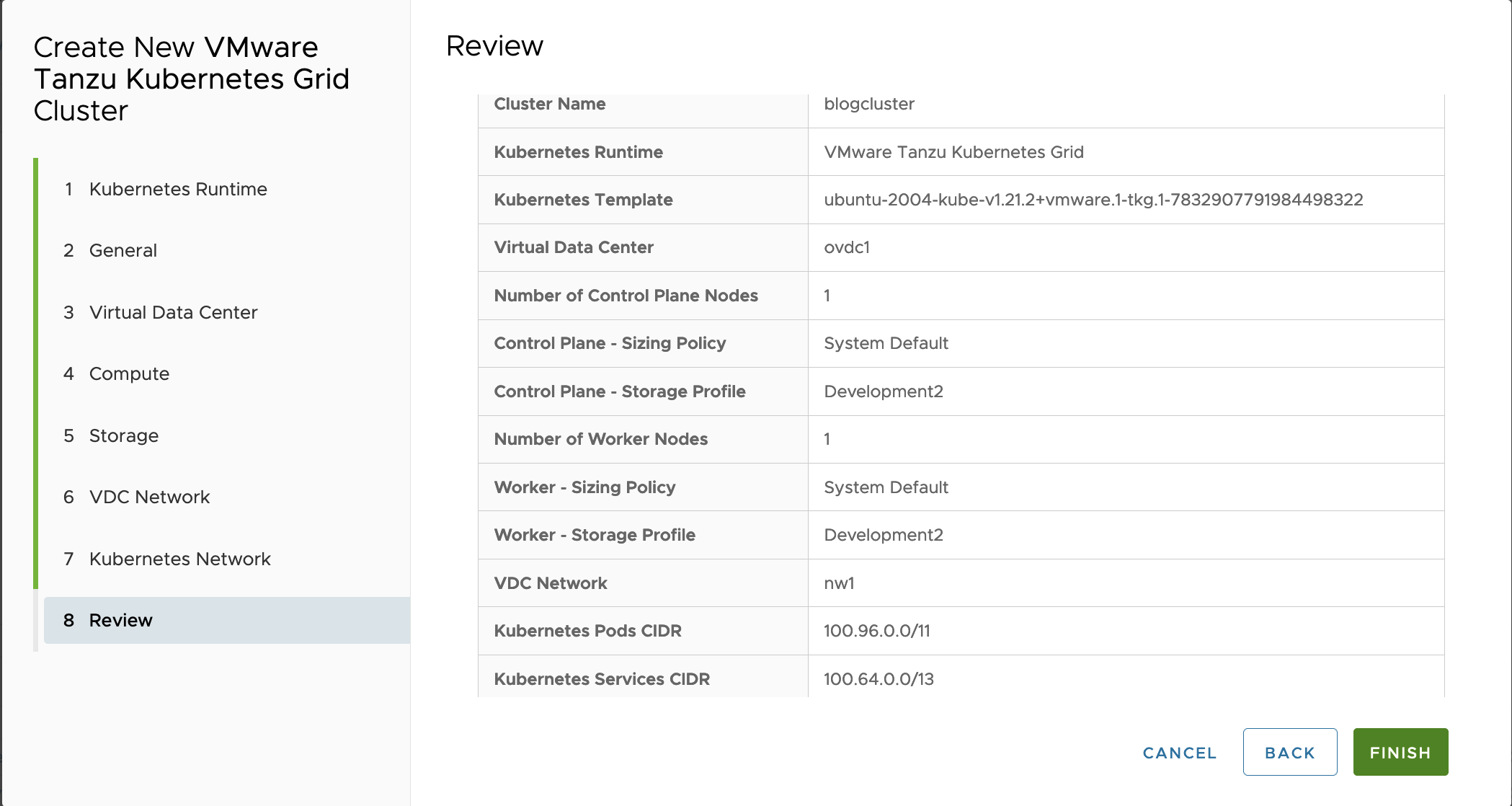Select the highlighted step 8 Review
The height and width of the screenshot is (806, 1512).
[120, 620]
